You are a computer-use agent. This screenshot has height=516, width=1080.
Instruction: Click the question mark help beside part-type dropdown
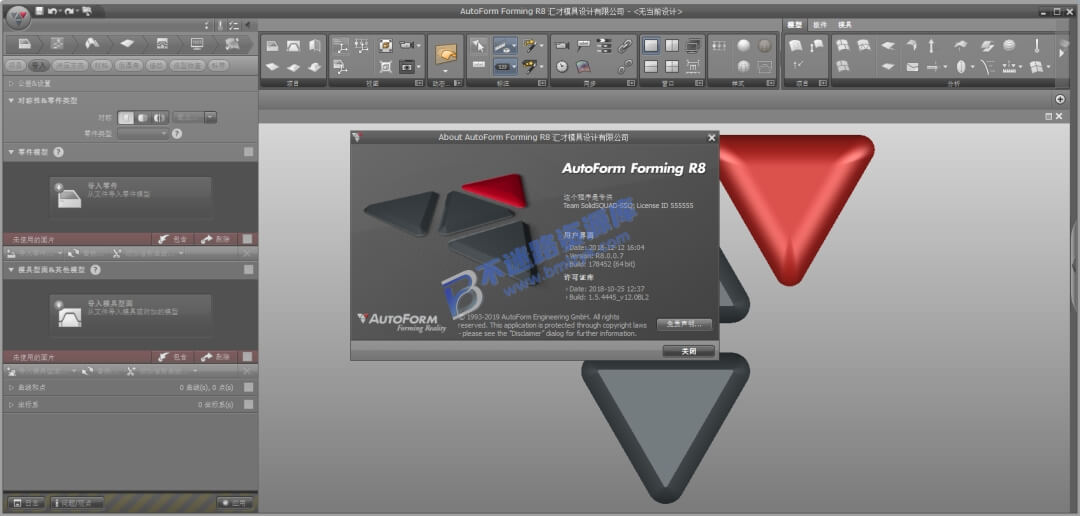[177, 134]
